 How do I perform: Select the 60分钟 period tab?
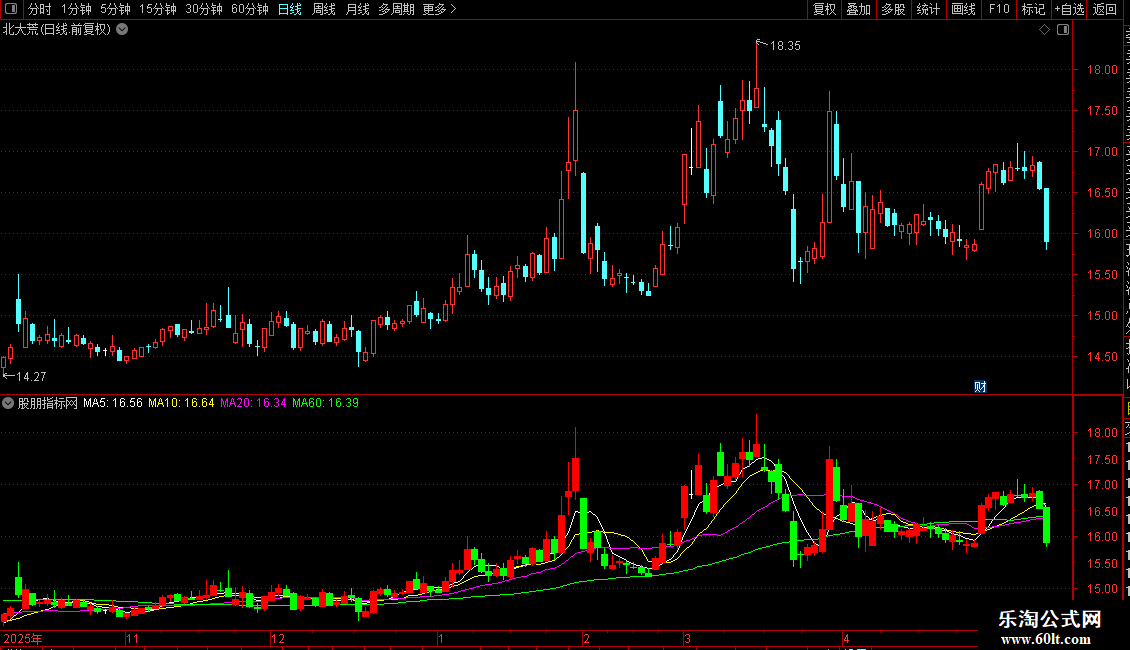tap(250, 9)
